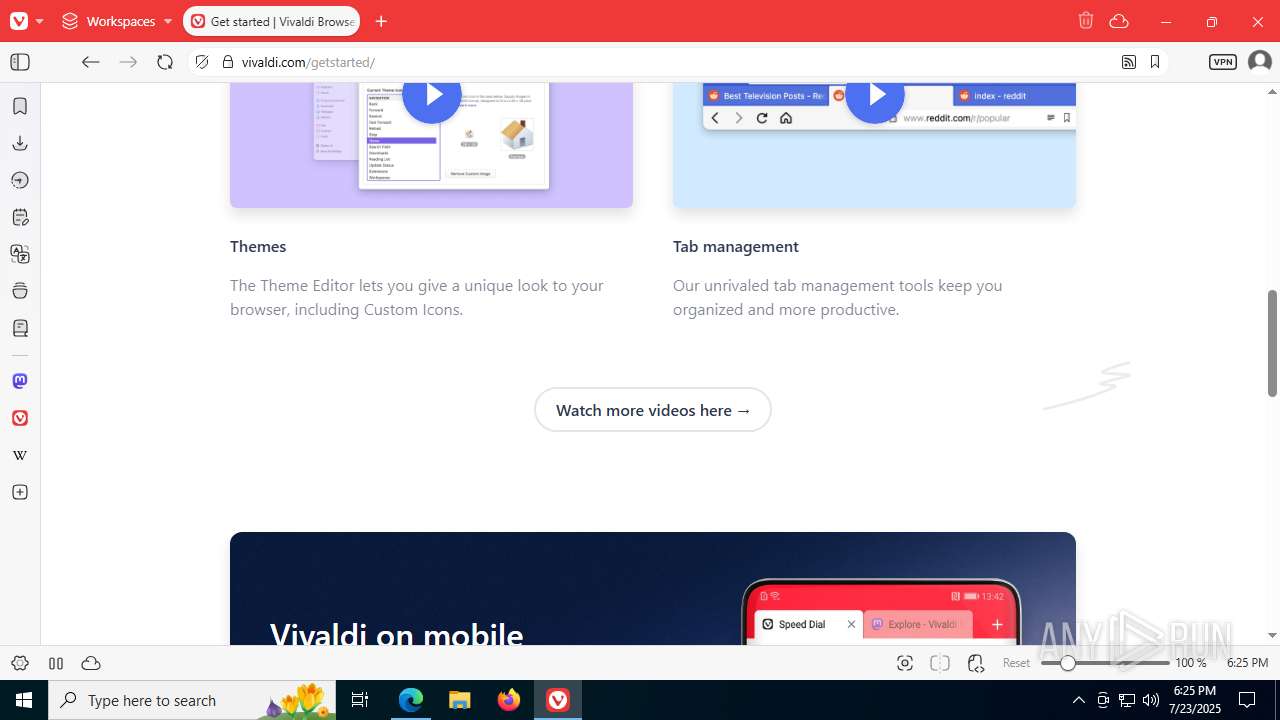The height and width of the screenshot is (720, 1280).
Task: Play the Tab management video
Action: tap(875, 96)
